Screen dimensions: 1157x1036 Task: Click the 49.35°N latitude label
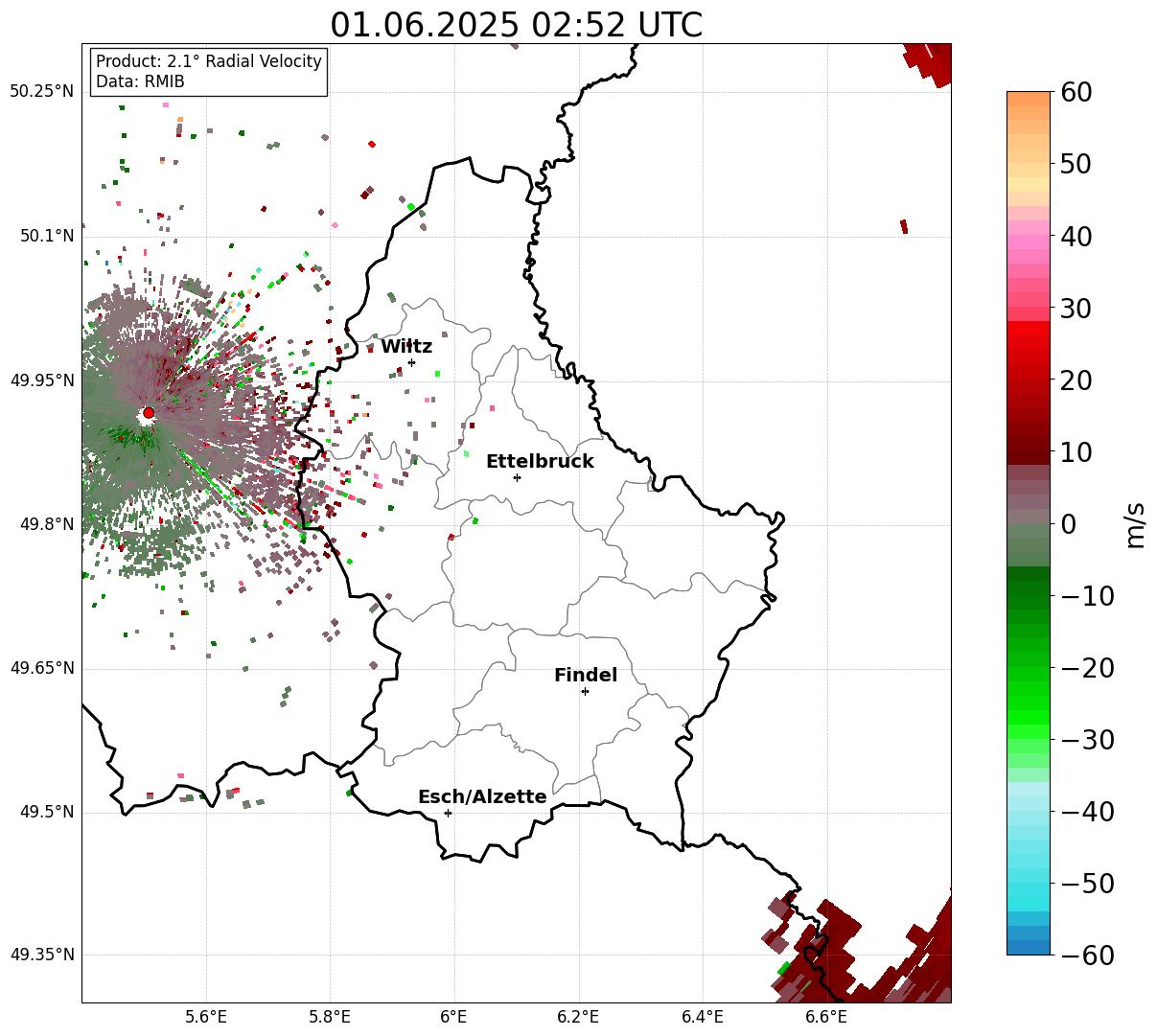pos(42,955)
